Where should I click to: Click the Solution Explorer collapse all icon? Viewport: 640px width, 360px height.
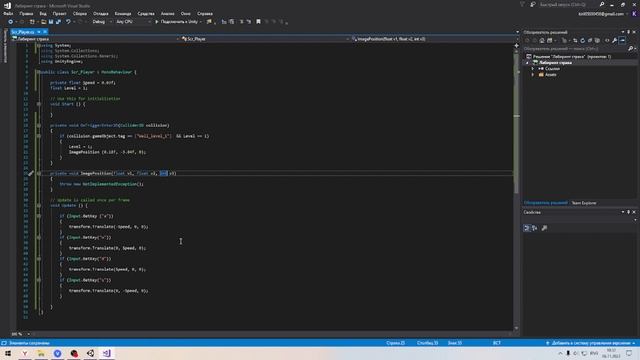coord(590,40)
